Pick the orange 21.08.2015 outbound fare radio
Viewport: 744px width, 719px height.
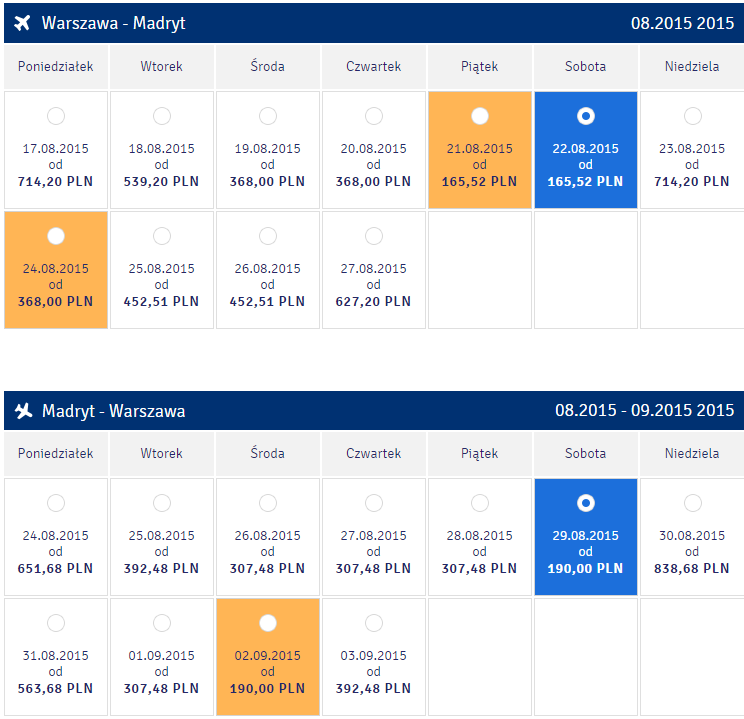point(480,116)
